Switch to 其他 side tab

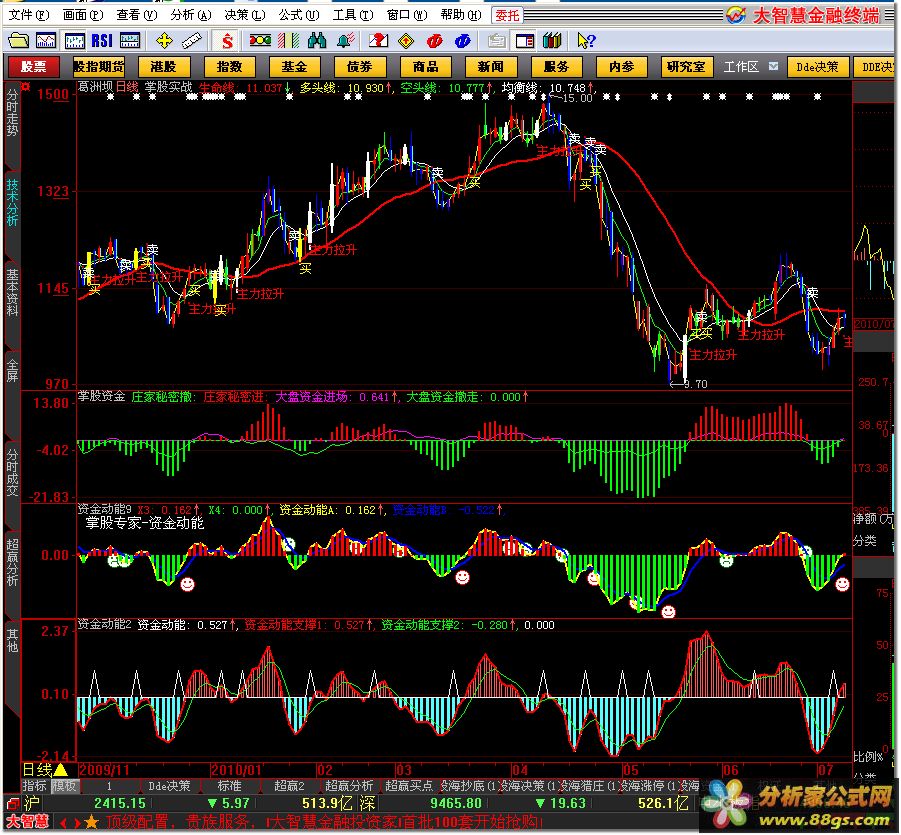click(x=12, y=640)
